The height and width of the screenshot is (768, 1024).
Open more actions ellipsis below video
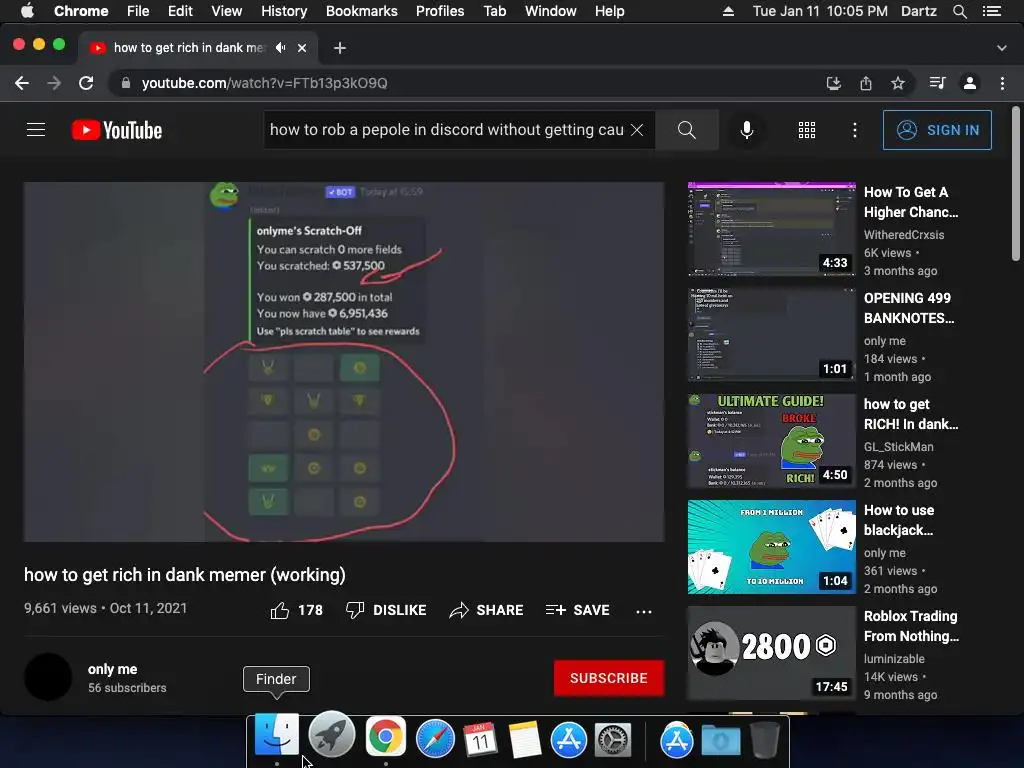(643, 611)
